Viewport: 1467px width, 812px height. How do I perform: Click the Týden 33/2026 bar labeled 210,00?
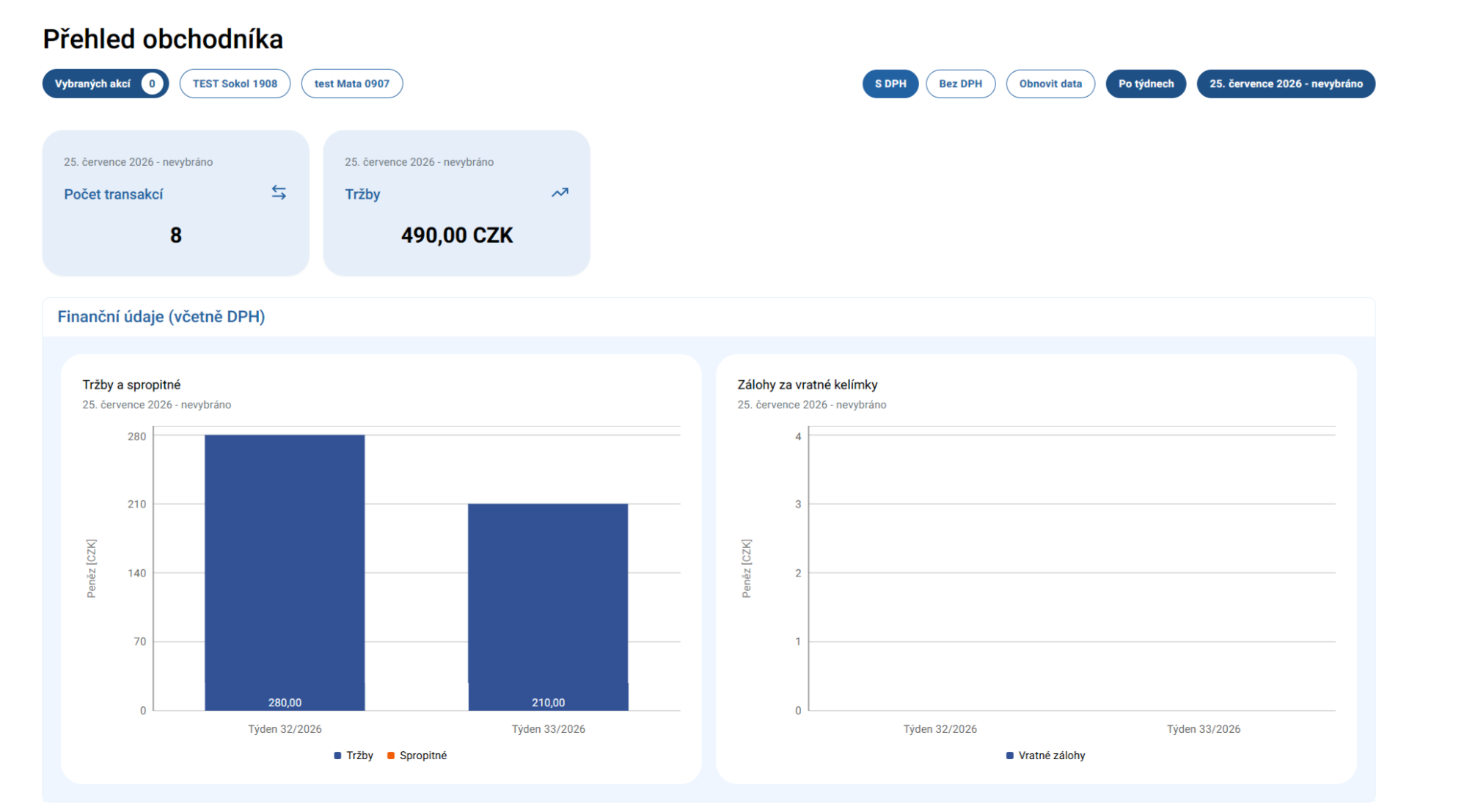[x=548, y=607]
